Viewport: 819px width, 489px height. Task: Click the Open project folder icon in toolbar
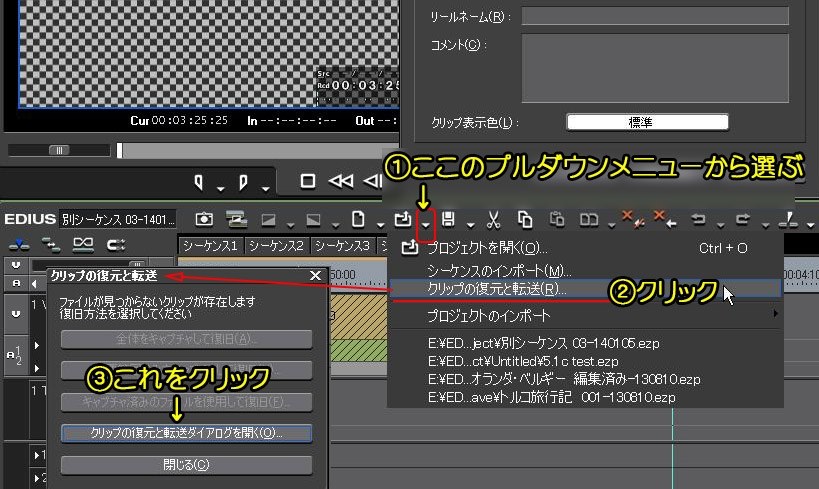click(x=402, y=219)
